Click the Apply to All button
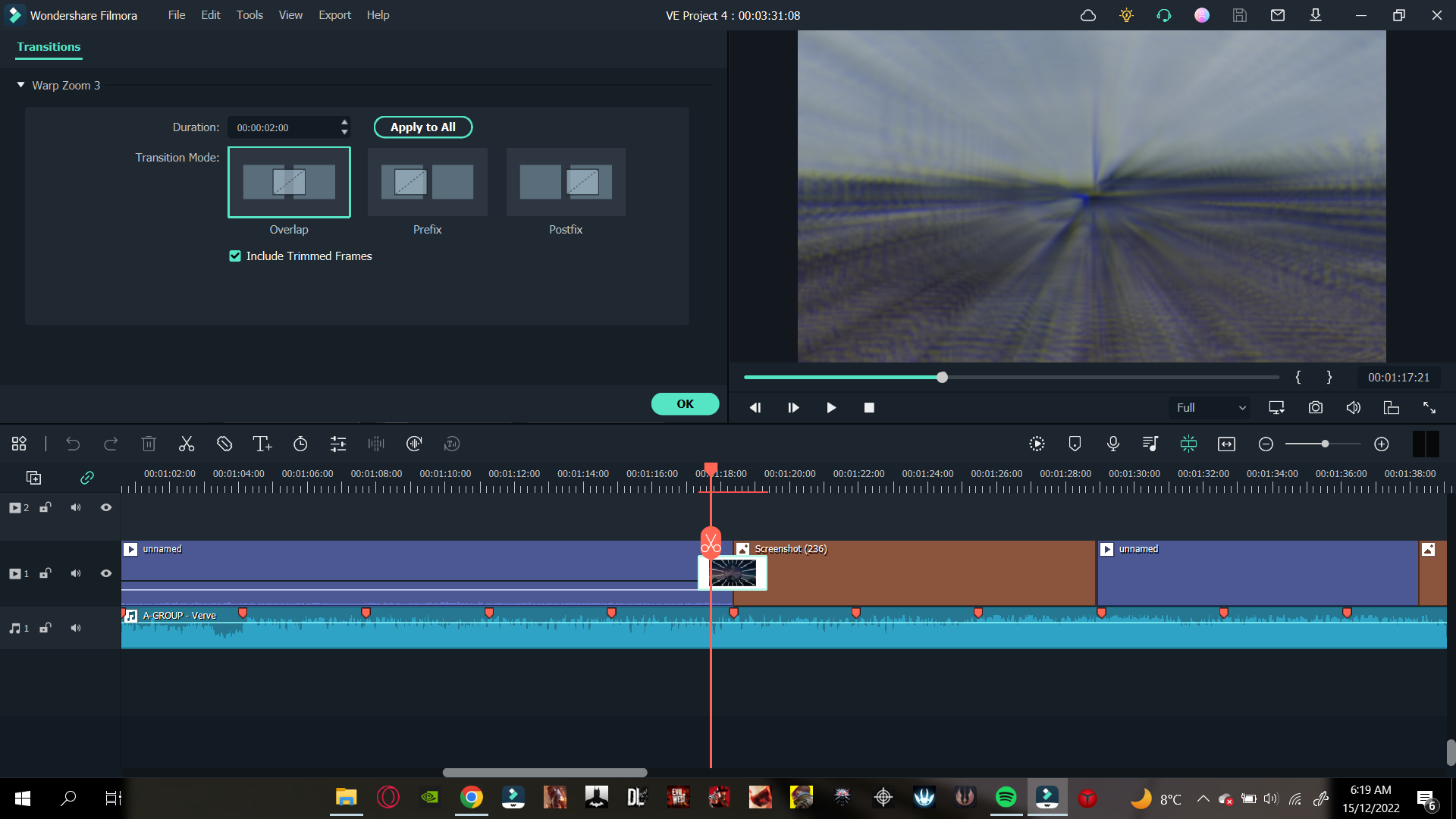1456x819 pixels. click(423, 127)
